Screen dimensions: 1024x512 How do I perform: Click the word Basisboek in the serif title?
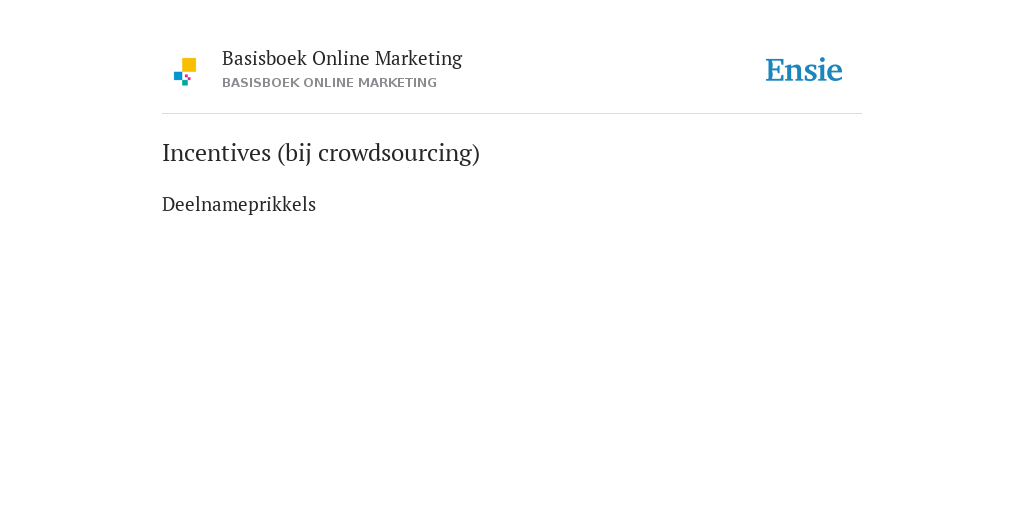(264, 58)
